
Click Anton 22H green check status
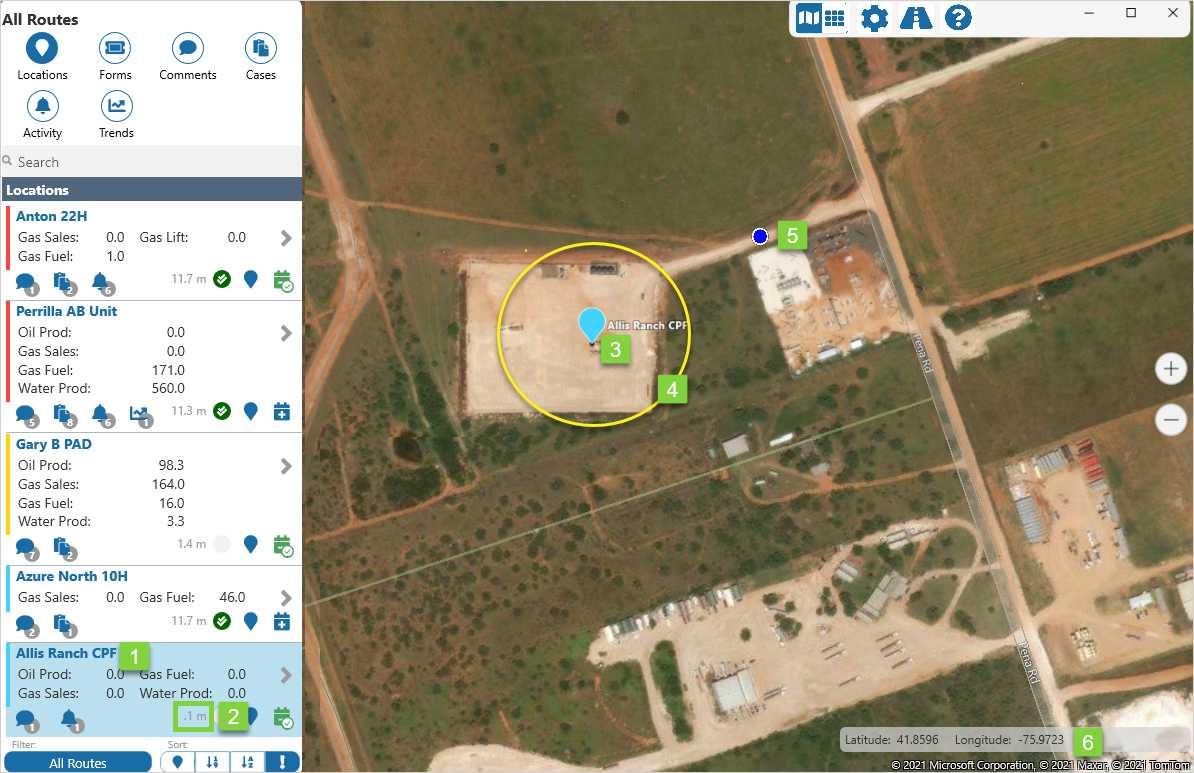[x=222, y=279]
